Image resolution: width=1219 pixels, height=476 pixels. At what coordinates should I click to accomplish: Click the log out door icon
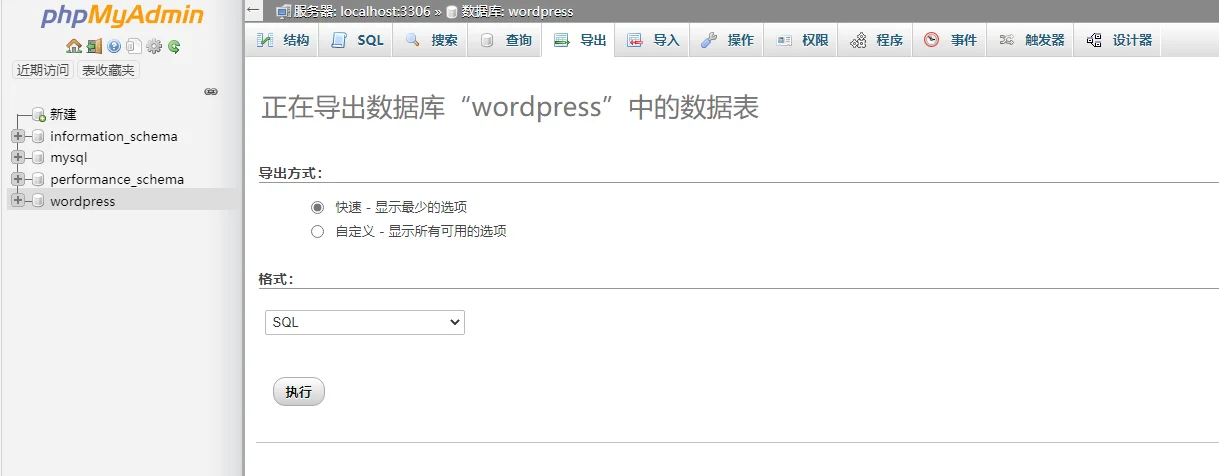coord(94,46)
